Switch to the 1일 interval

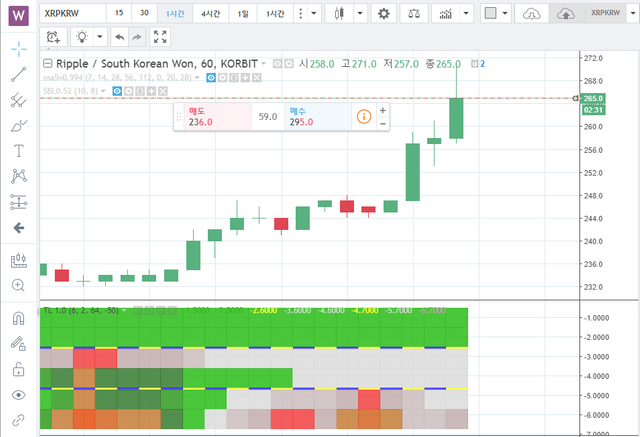243,13
